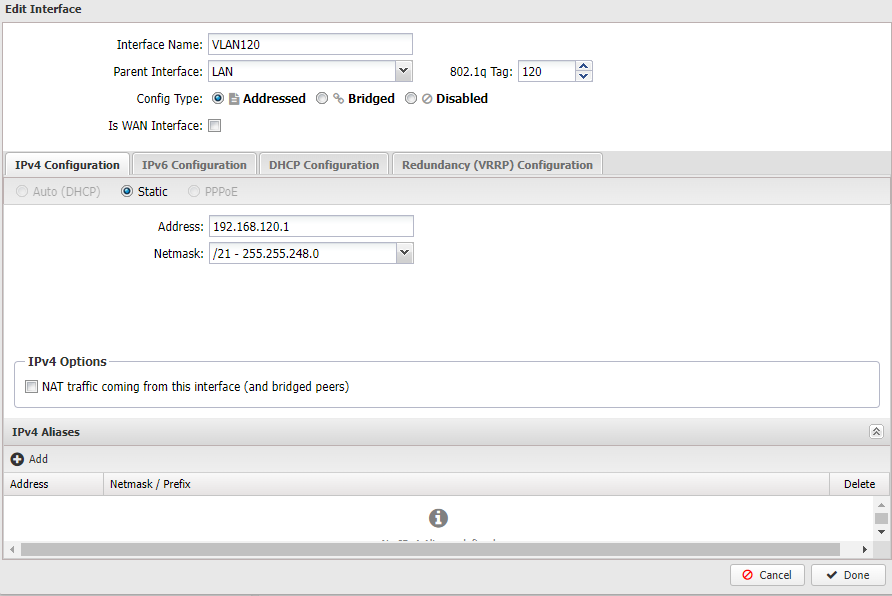Open the Parent Interface dropdown

(x=403, y=71)
